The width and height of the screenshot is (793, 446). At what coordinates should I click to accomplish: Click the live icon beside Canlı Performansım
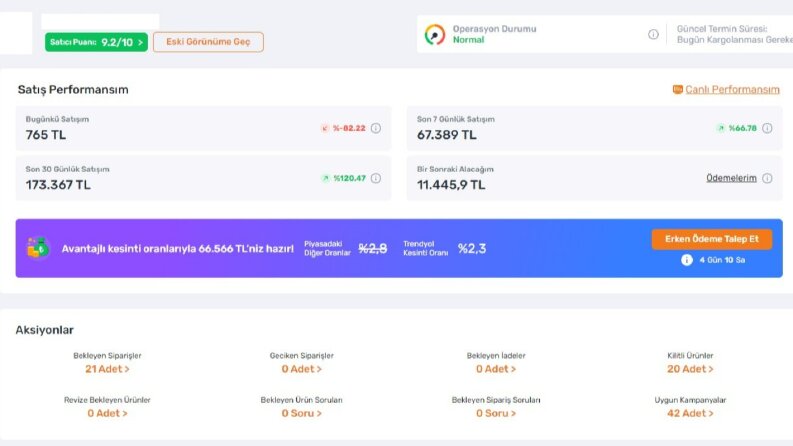677,90
